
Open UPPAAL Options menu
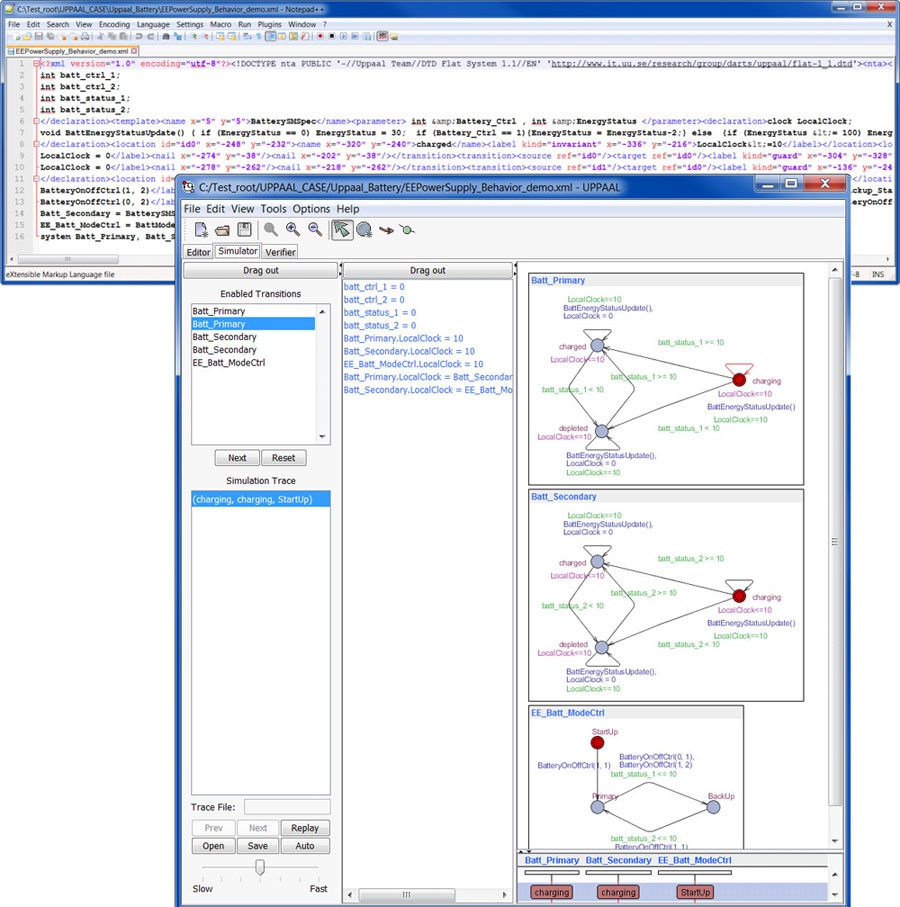tap(311, 209)
